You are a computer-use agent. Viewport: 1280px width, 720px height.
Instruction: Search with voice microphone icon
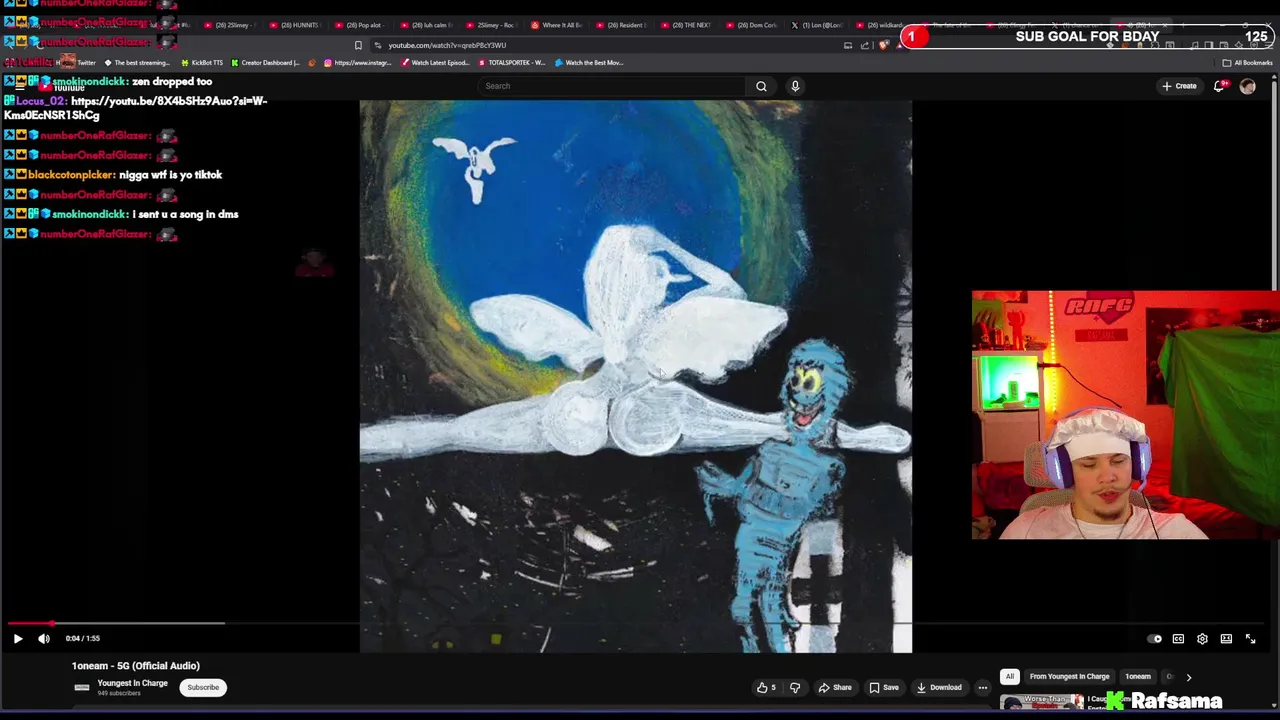tap(795, 86)
